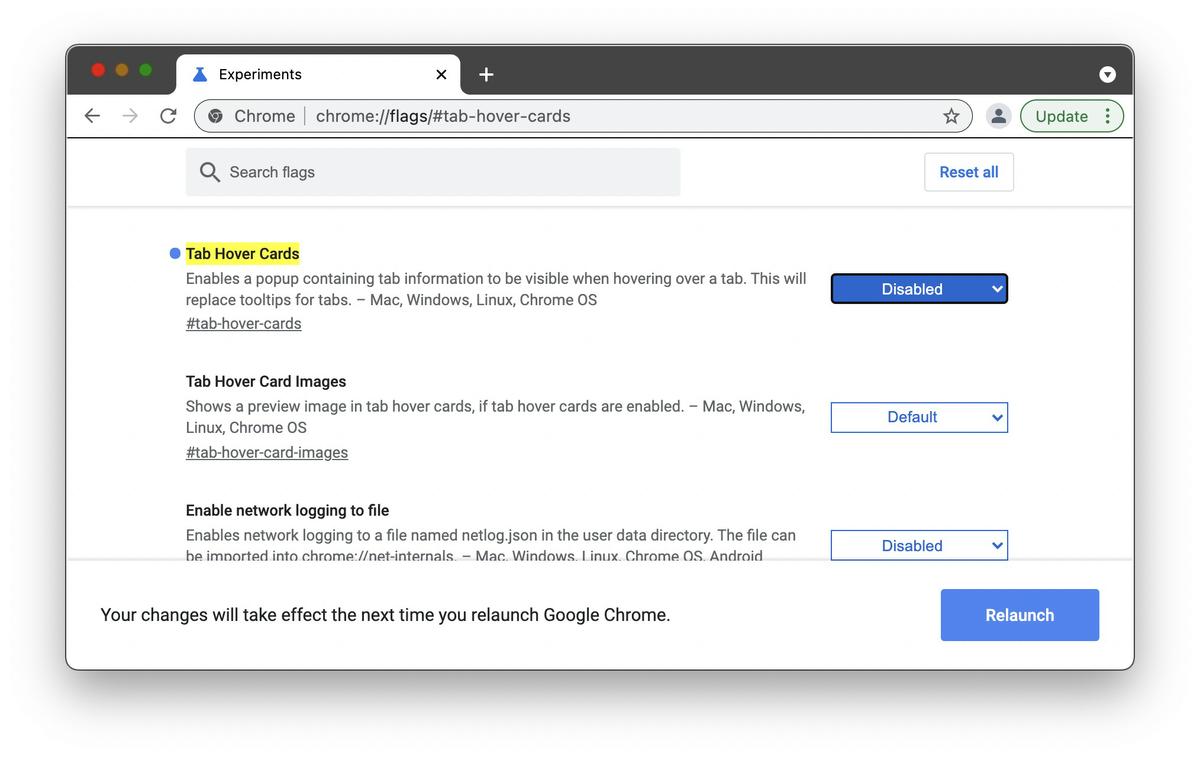
Task: Click the forward navigation arrow
Action: [129, 115]
